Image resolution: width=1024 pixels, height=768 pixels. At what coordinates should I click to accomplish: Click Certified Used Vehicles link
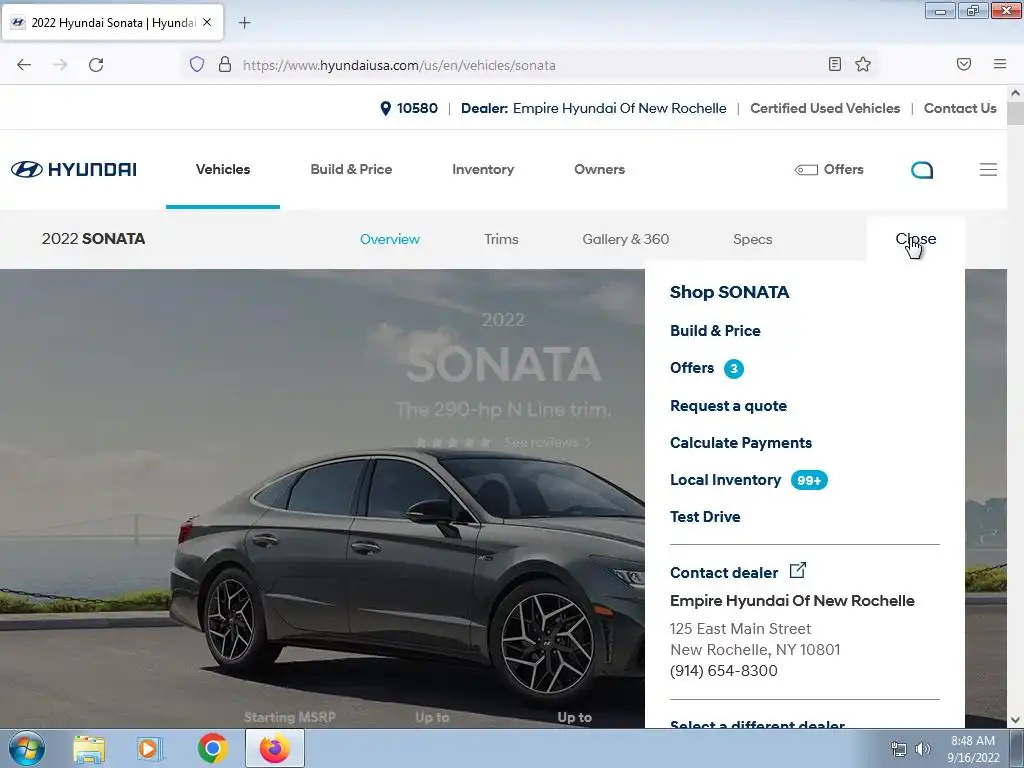click(825, 108)
